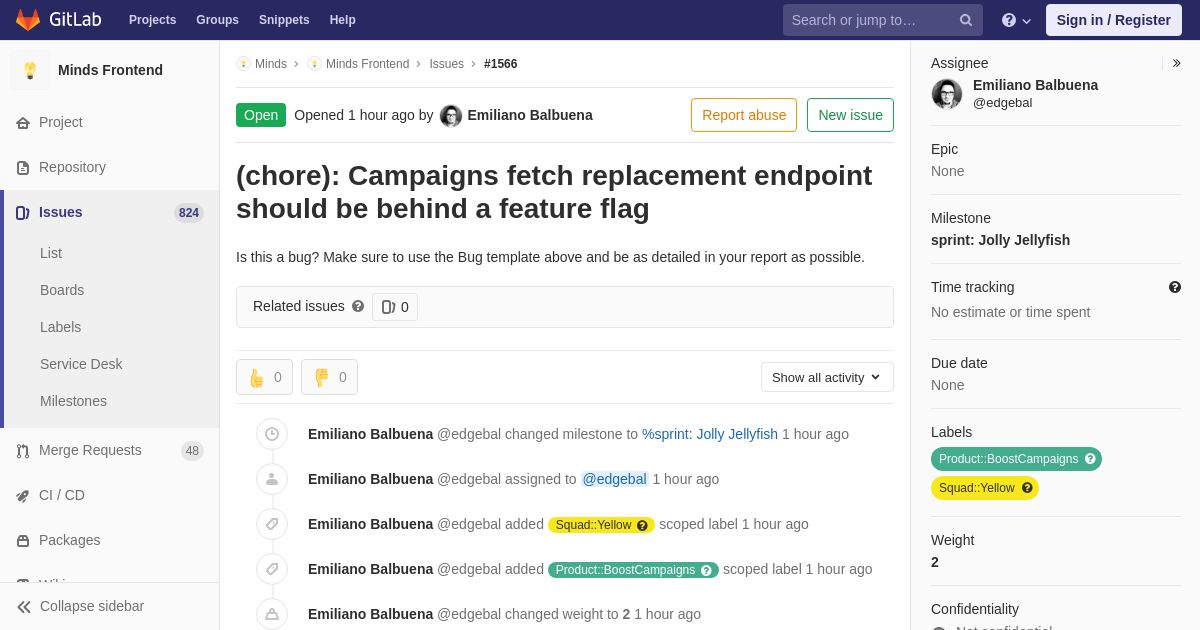Click the Report abuse button

point(744,115)
